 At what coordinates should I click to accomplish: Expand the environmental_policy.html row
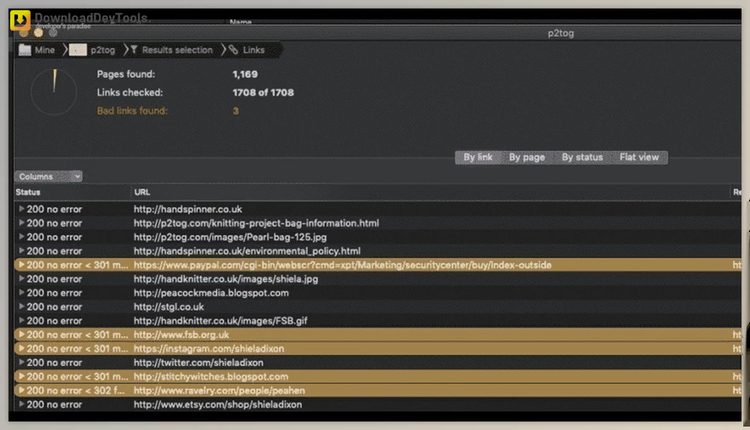[x=22, y=251]
